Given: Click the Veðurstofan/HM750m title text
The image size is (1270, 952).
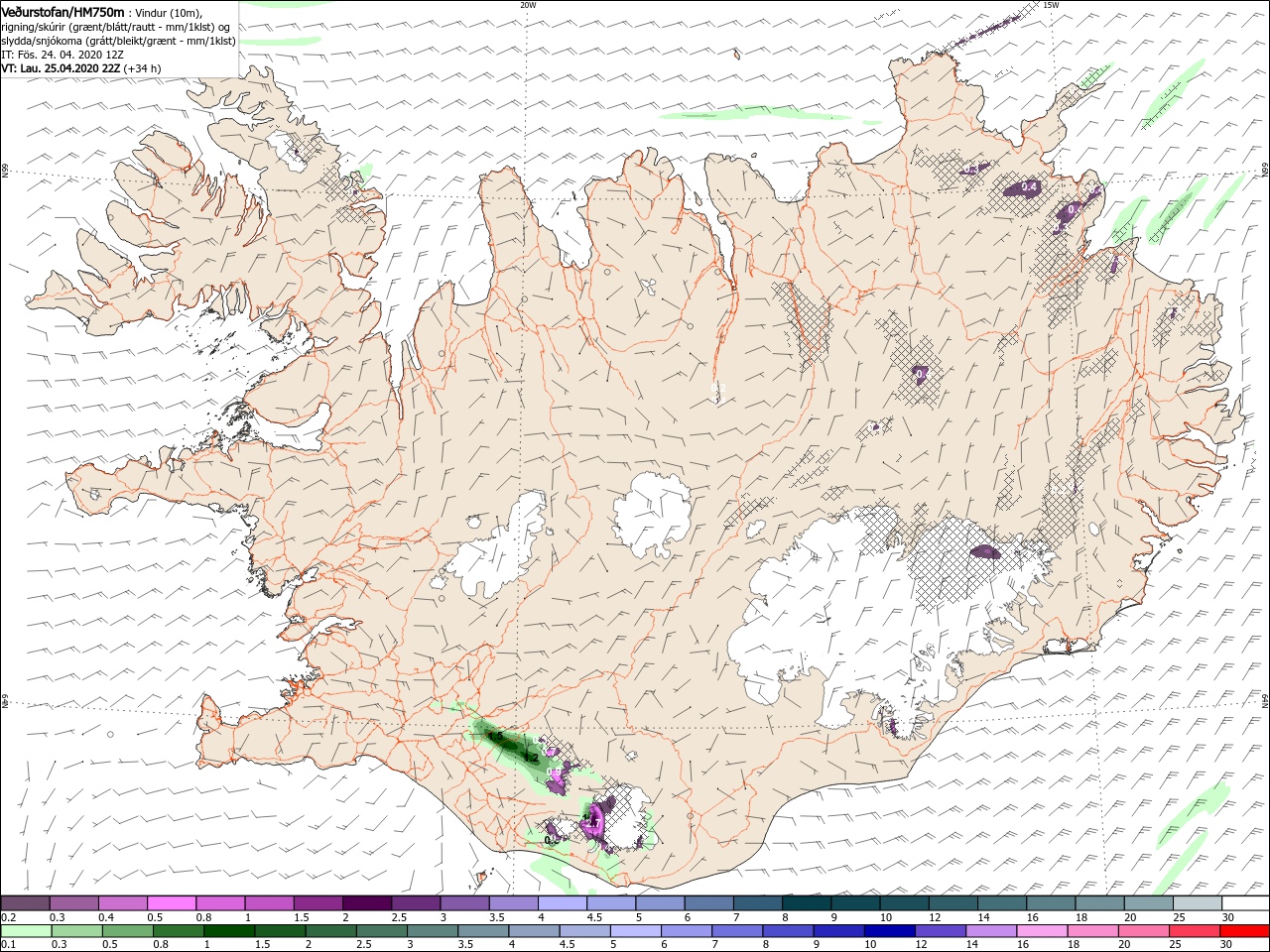Looking at the screenshot, I should pos(63,11).
